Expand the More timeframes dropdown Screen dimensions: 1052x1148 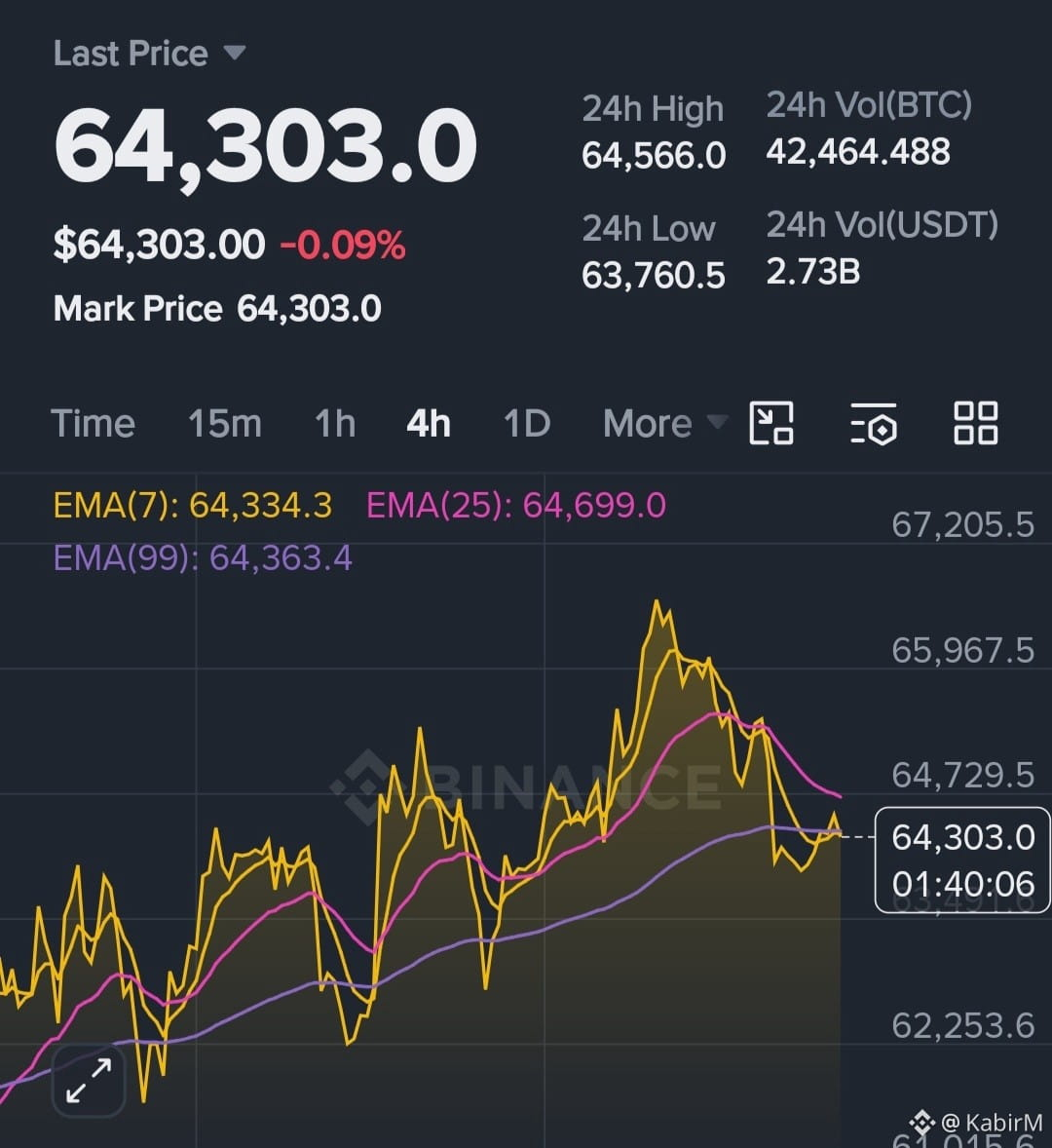tap(665, 423)
